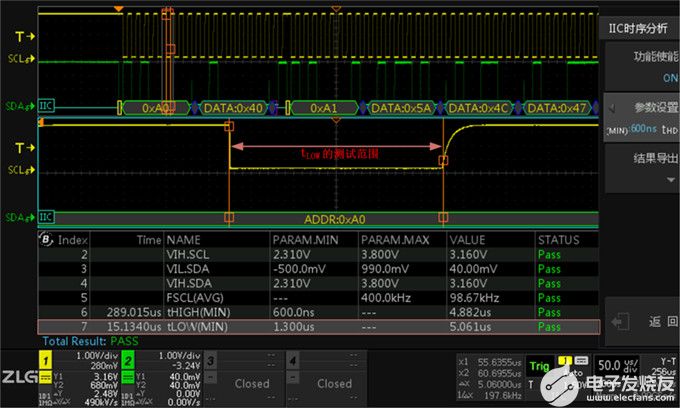
Task: Click the orange trigger position marker at top
Action: [x=119, y=9]
